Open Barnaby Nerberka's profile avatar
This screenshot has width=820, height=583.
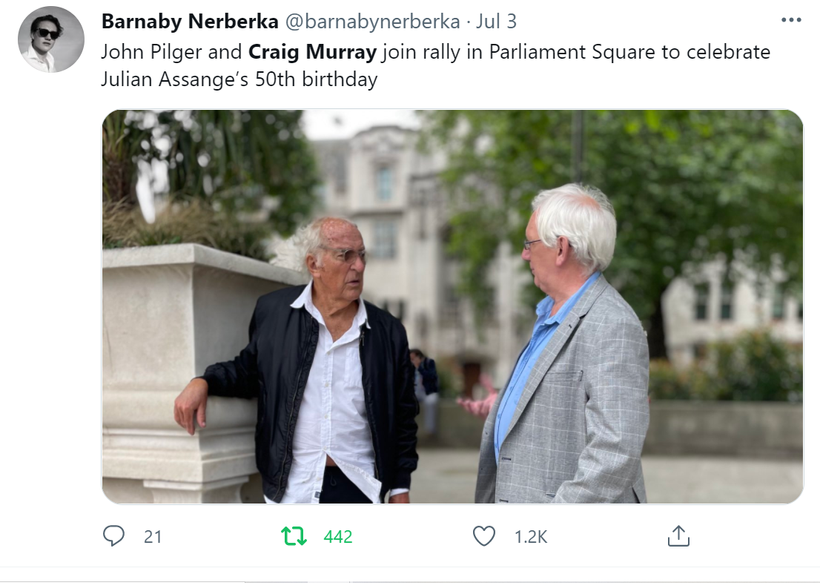(51, 39)
